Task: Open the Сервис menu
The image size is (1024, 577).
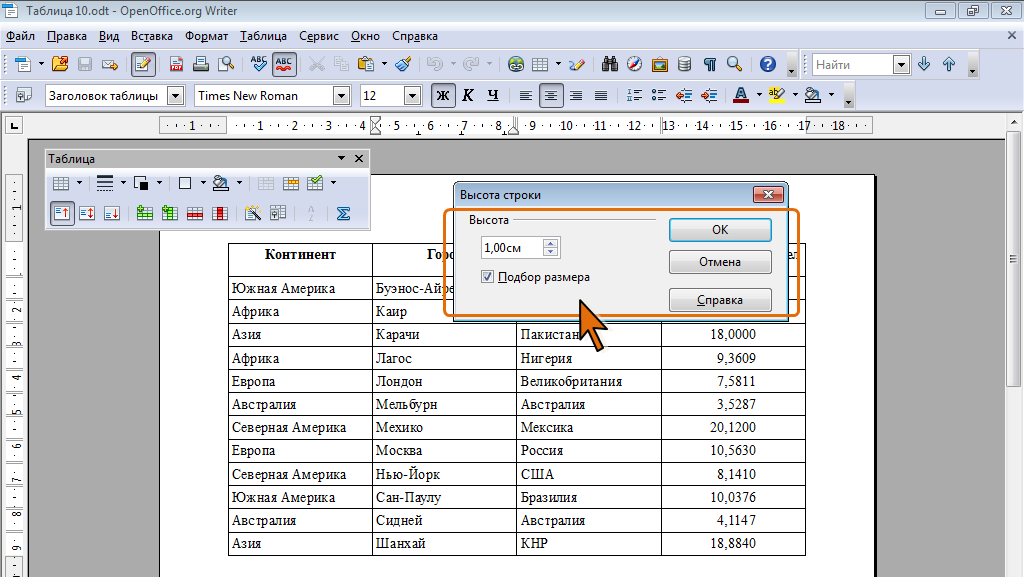Action: click(x=319, y=36)
